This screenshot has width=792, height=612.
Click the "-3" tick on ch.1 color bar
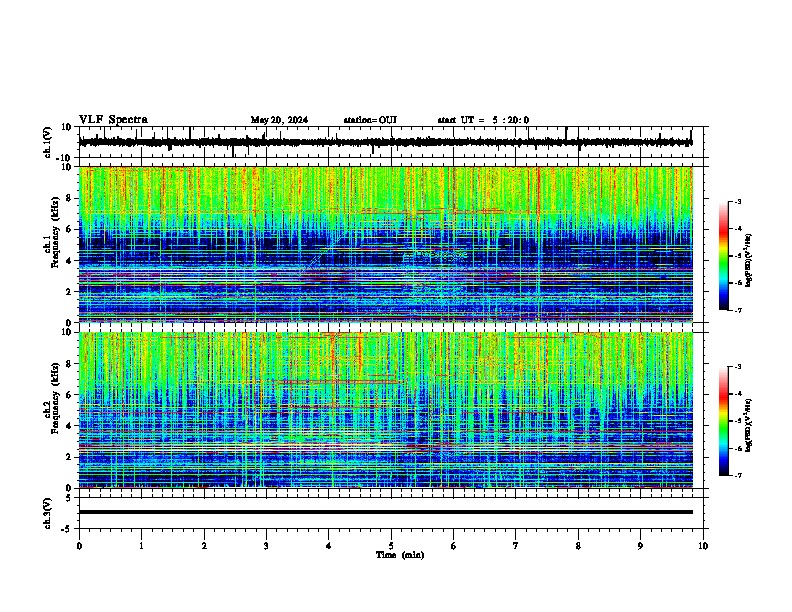(x=737, y=202)
